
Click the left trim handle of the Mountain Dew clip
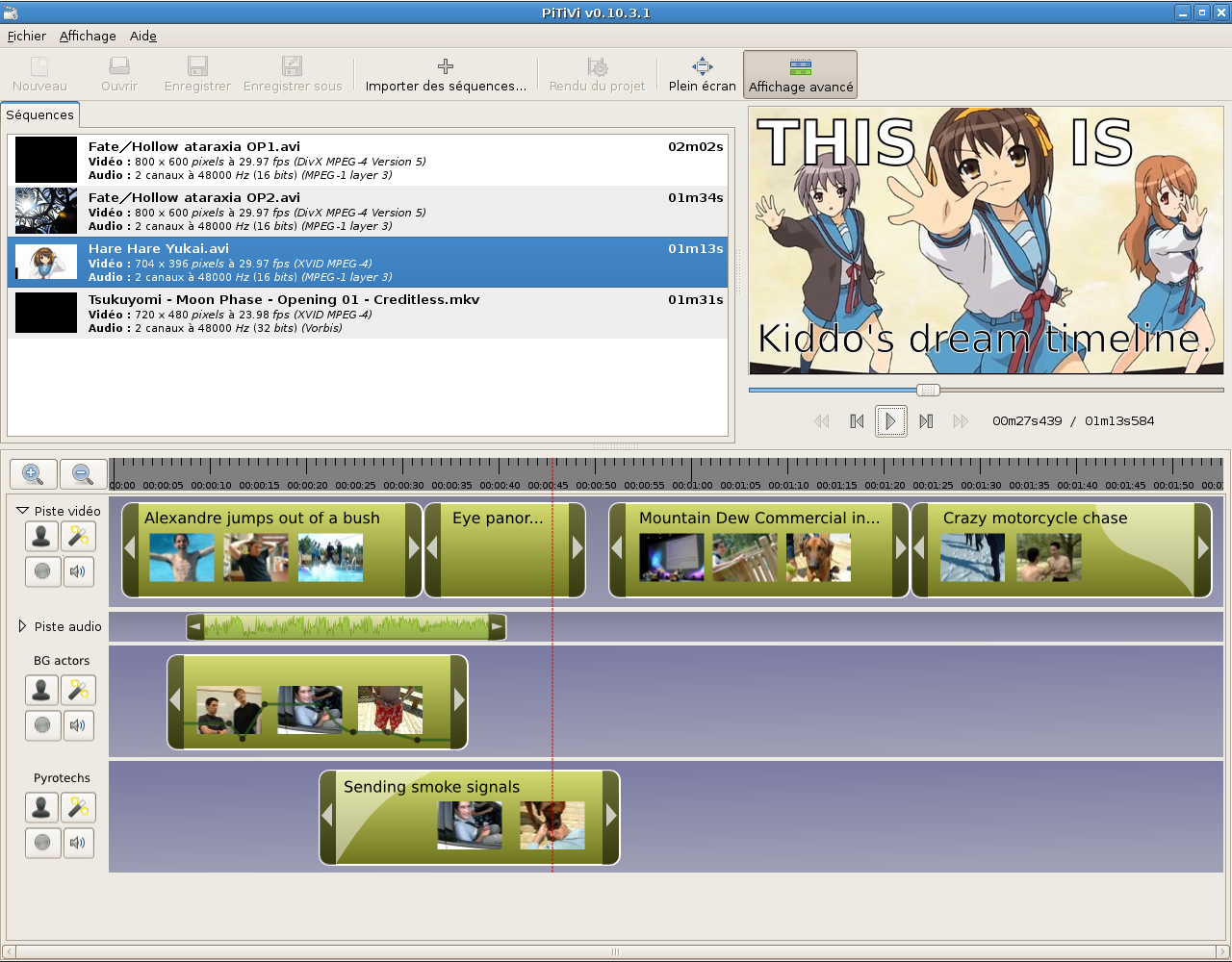(x=617, y=549)
